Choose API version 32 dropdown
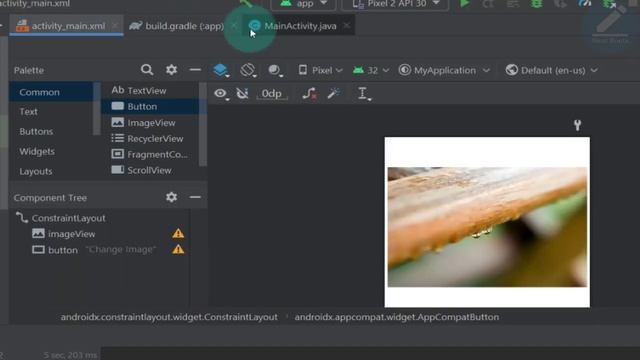Viewport: 640px width, 360px height. [371, 70]
